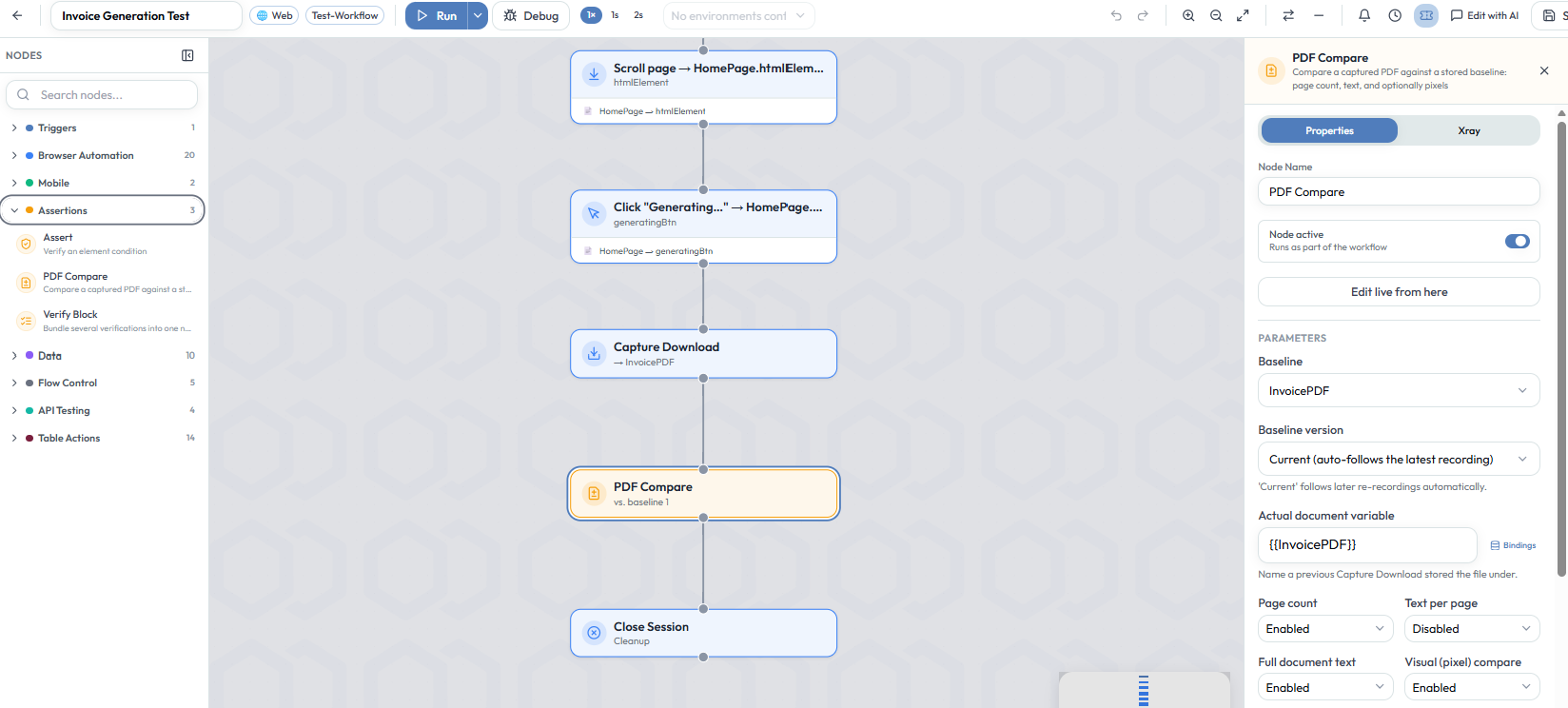Click the Click Generating node cursor icon

[594, 213]
